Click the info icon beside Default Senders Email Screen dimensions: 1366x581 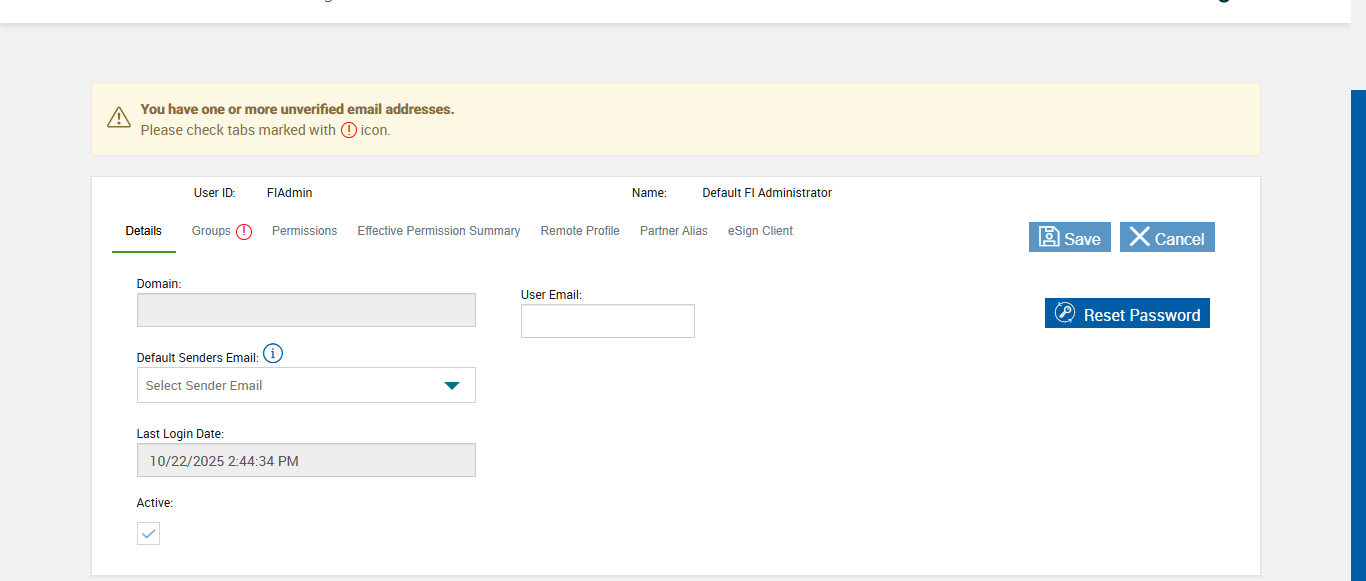click(273, 353)
